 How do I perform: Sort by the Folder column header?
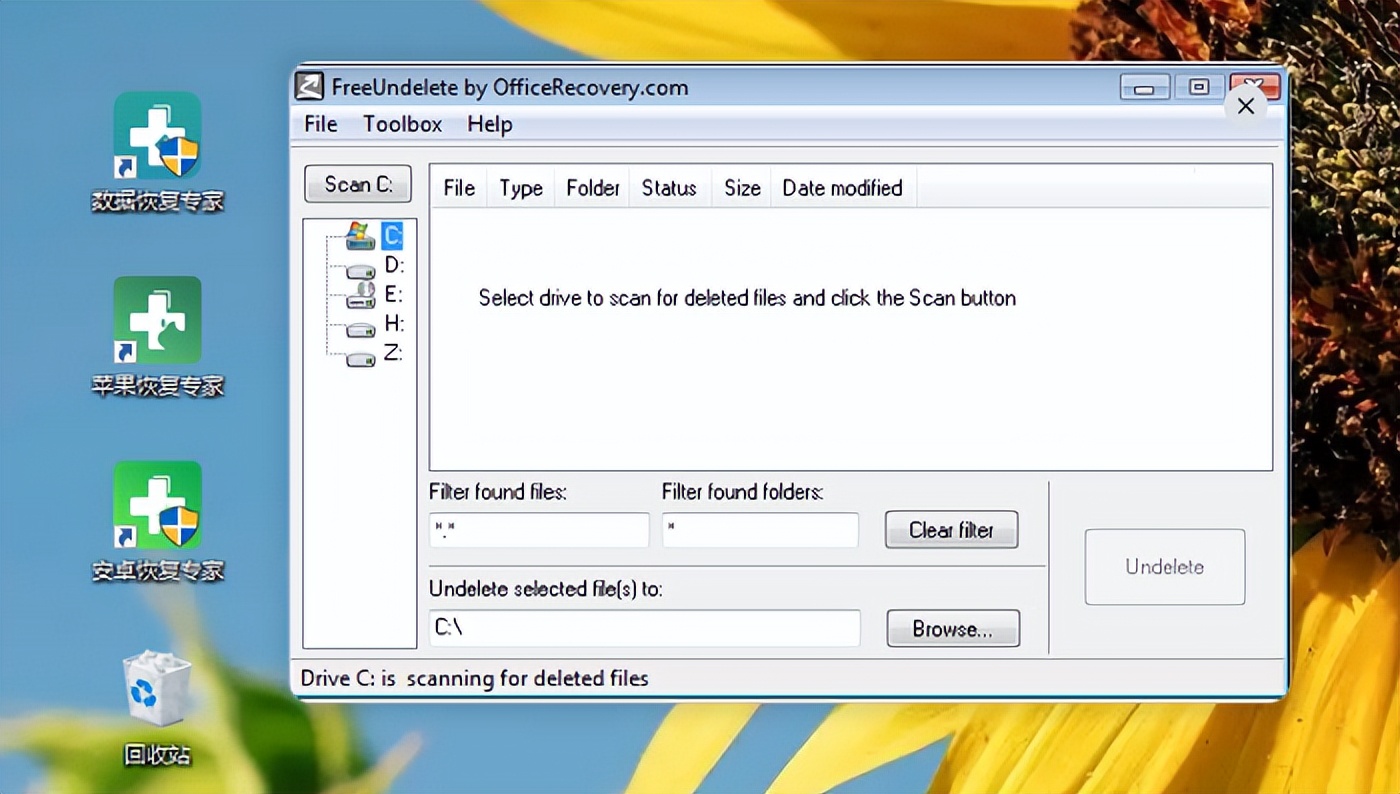pos(592,188)
